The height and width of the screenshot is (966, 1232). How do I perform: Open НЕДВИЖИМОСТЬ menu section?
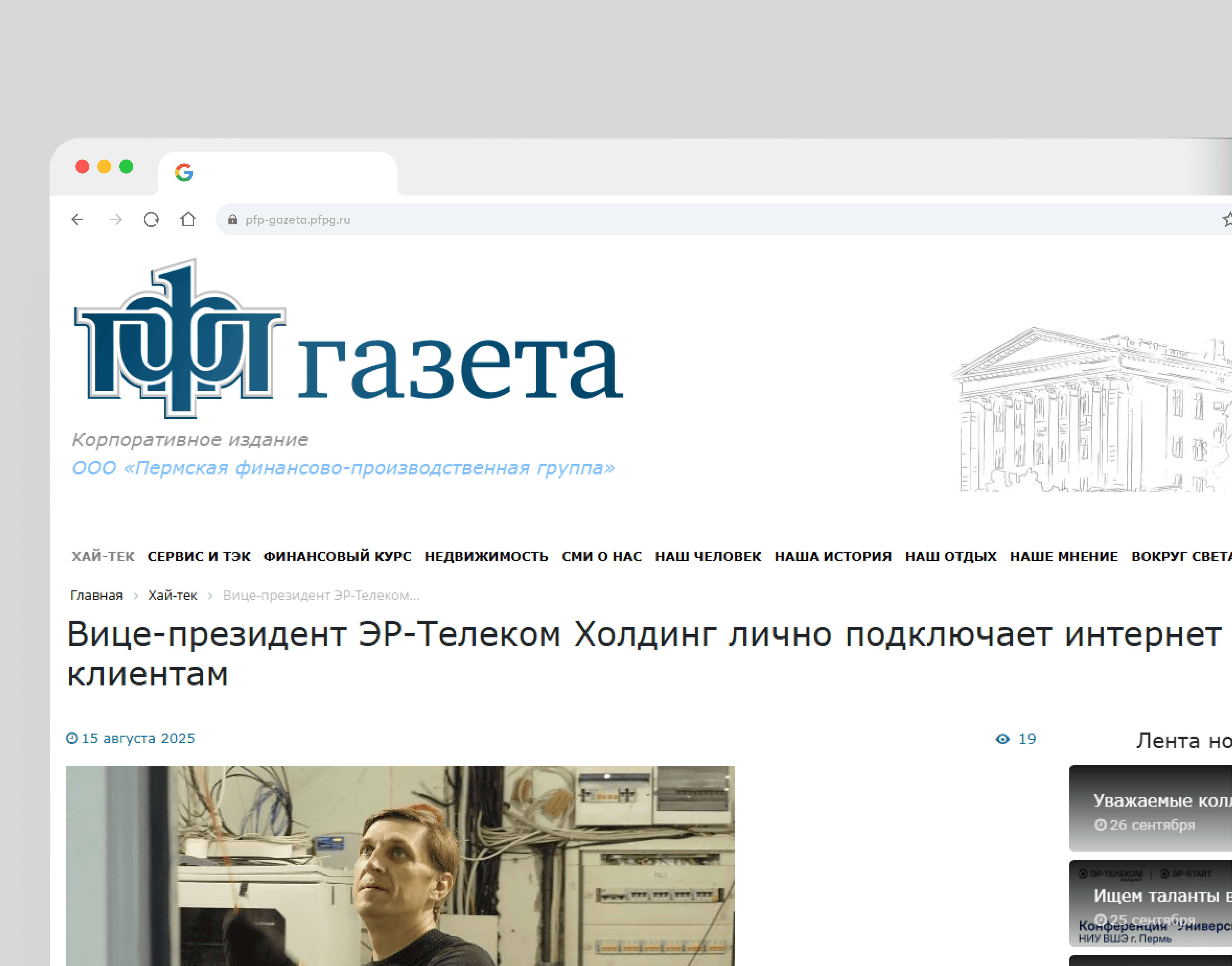(x=487, y=557)
